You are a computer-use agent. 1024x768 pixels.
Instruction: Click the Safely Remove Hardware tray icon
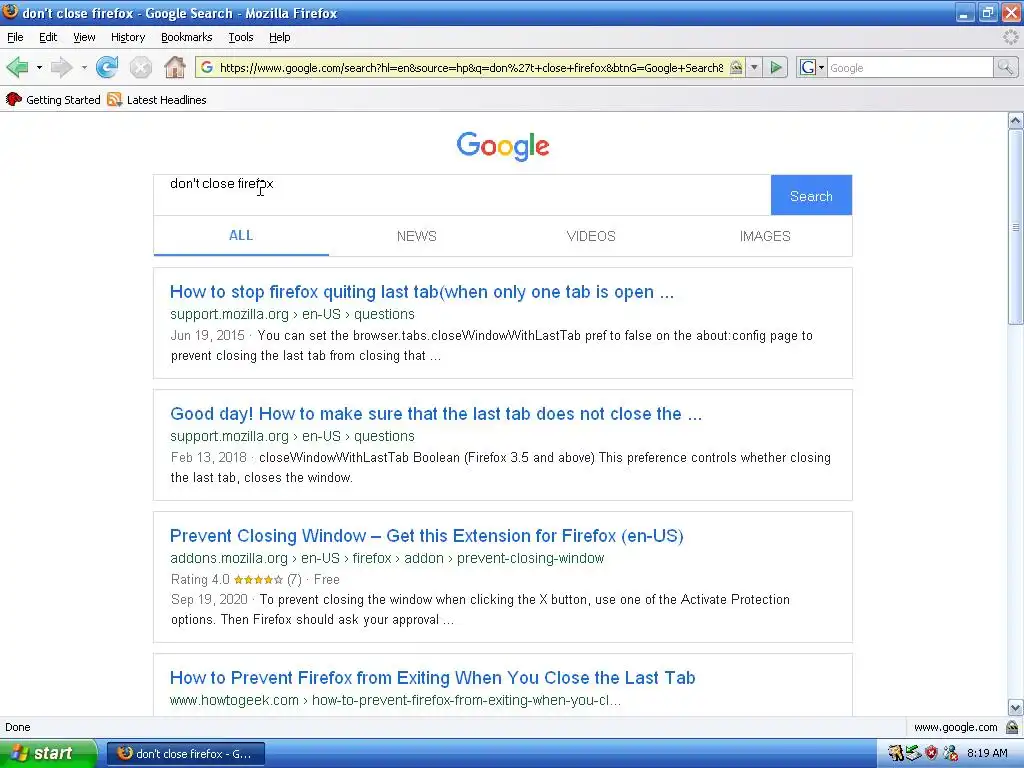click(913, 753)
